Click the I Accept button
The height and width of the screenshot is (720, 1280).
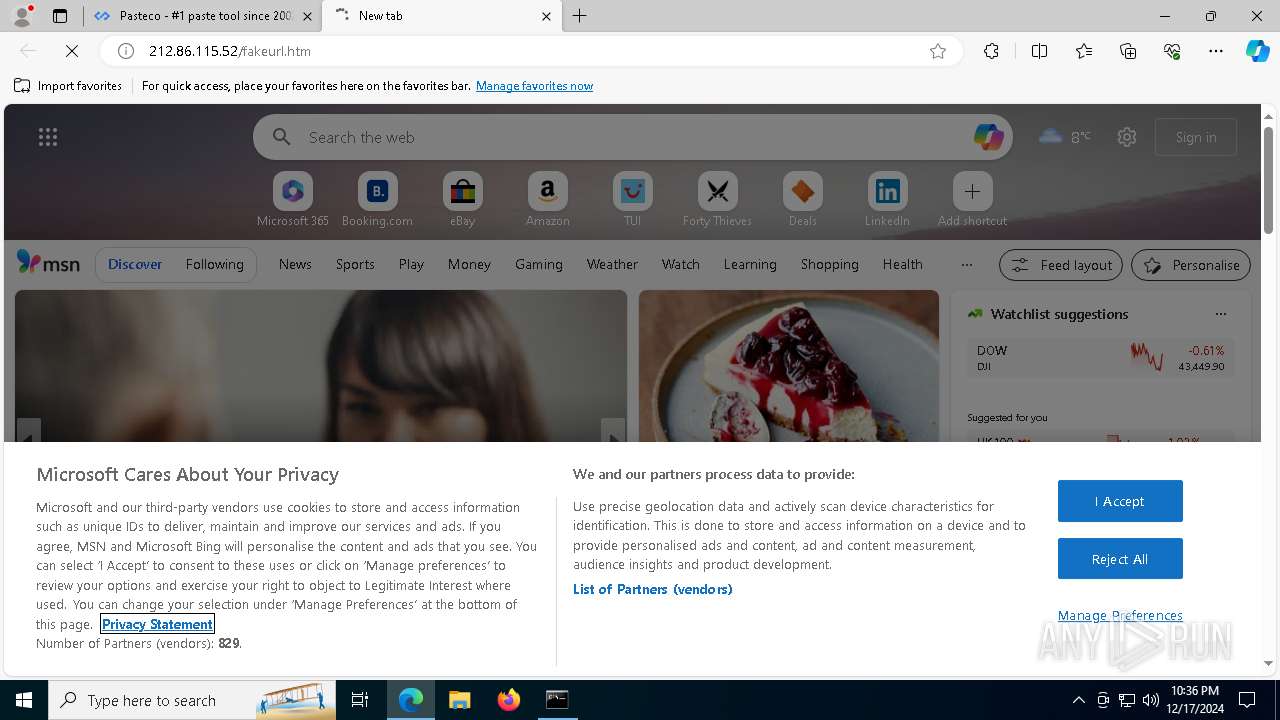1120,501
